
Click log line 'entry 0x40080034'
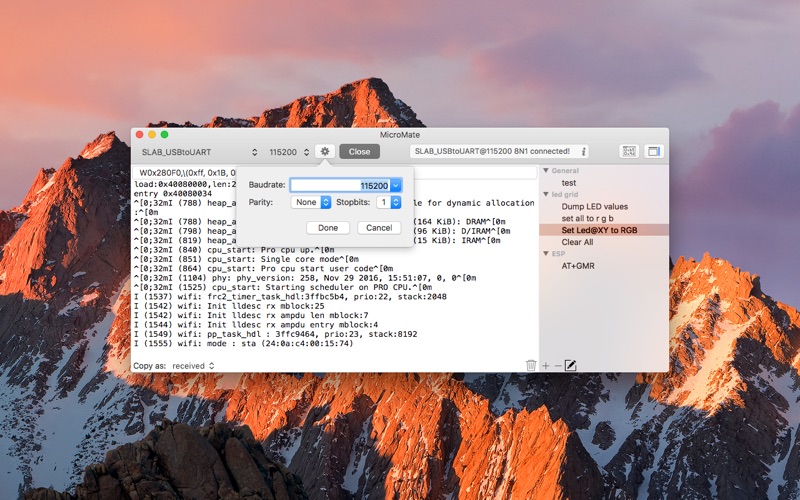172,194
